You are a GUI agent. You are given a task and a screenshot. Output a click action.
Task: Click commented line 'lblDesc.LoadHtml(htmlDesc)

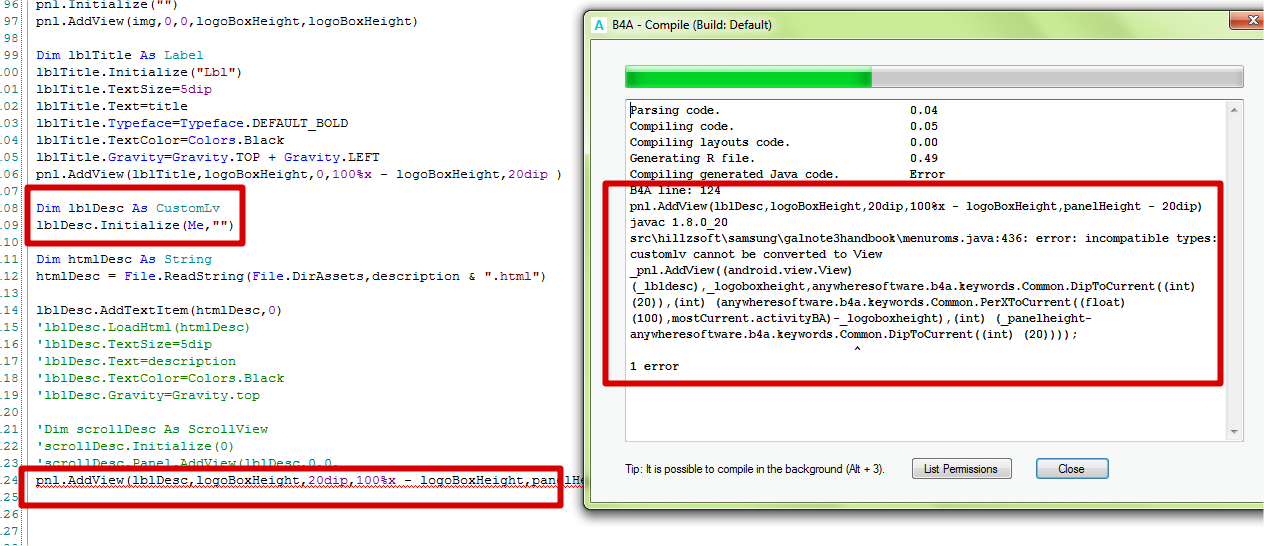click(143, 327)
